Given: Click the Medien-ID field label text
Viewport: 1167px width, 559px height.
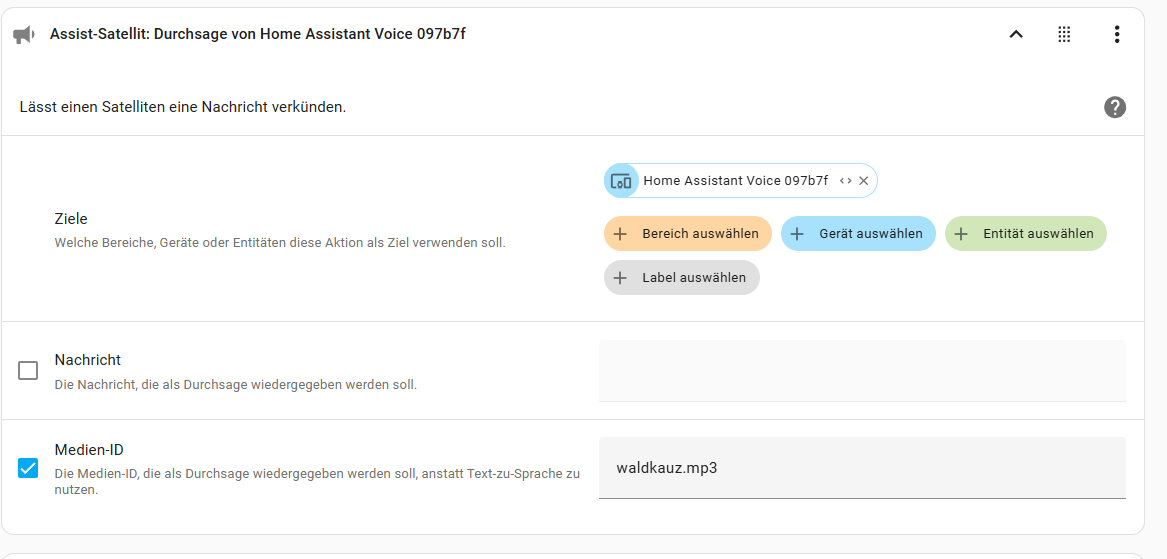Looking at the screenshot, I should point(89,450).
